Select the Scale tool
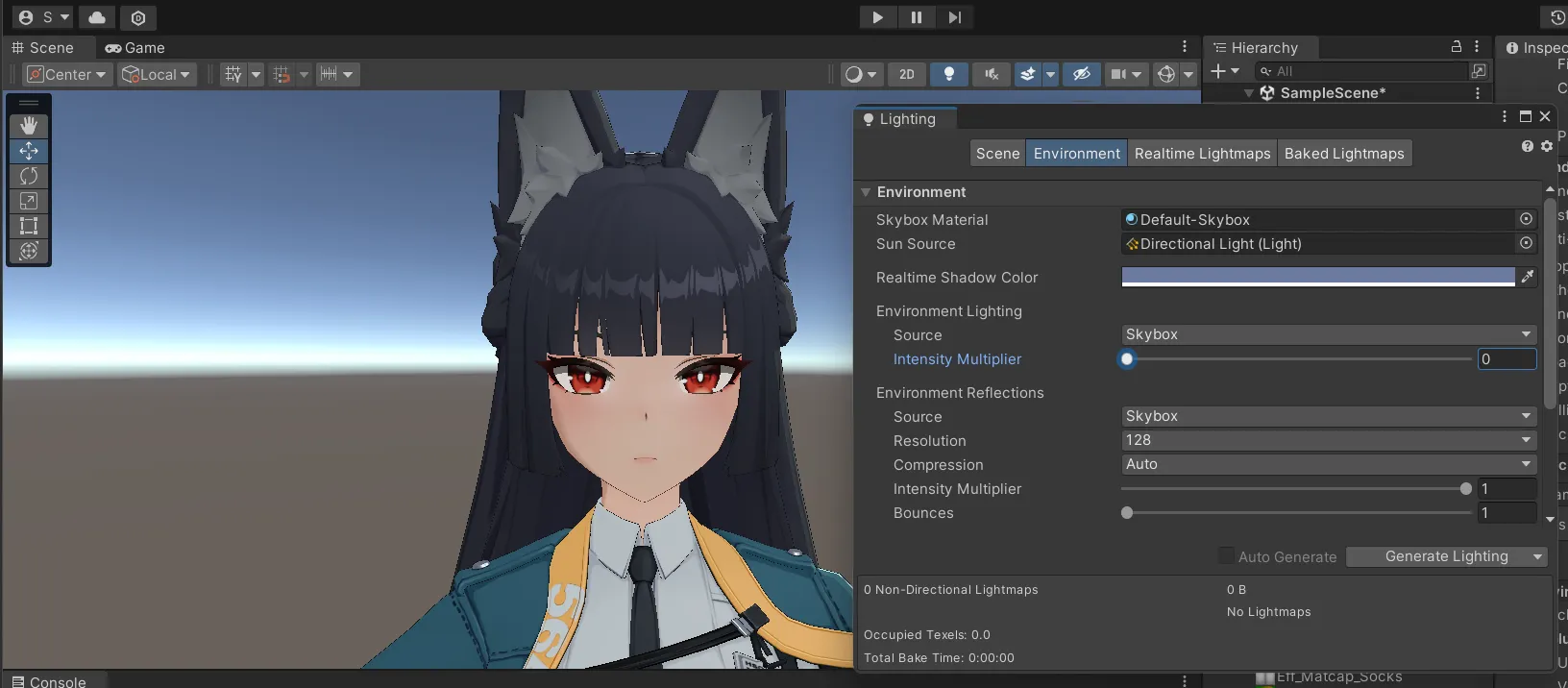Image resolution: width=1568 pixels, height=688 pixels. 29,201
